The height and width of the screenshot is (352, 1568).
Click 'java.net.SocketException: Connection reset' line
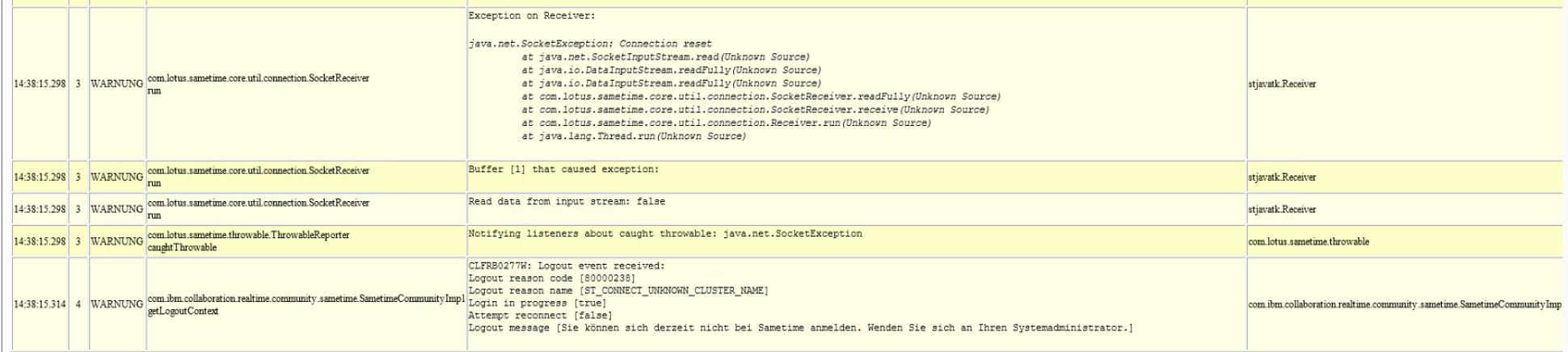(590, 44)
